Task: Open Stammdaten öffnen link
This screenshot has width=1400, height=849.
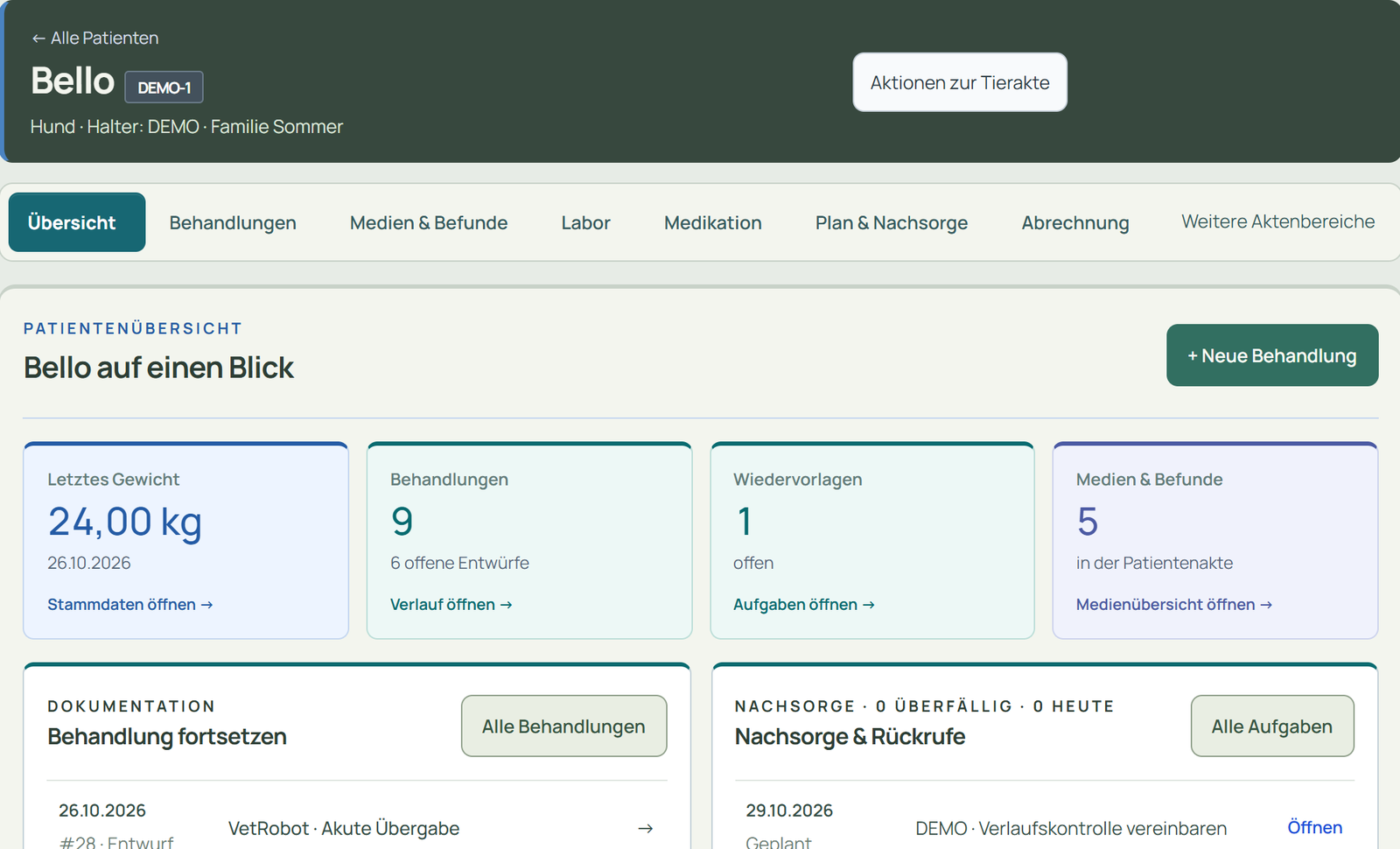Action: tap(130, 605)
